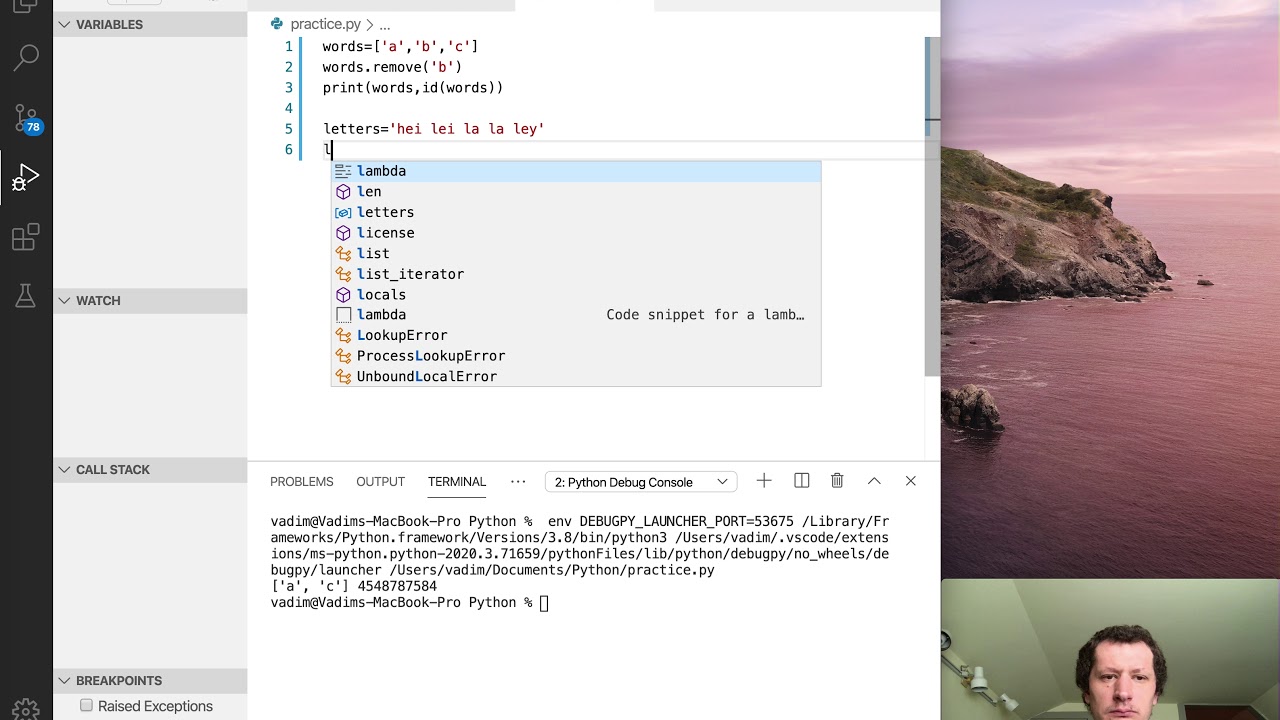Click the terminal prompt input area
This screenshot has width=1280, height=720.
(x=544, y=603)
